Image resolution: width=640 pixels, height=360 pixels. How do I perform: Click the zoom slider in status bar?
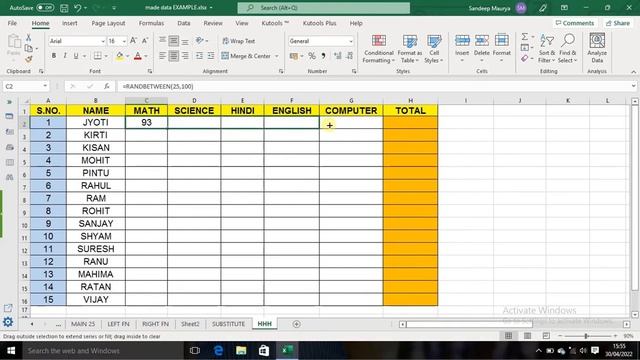(587, 336)
